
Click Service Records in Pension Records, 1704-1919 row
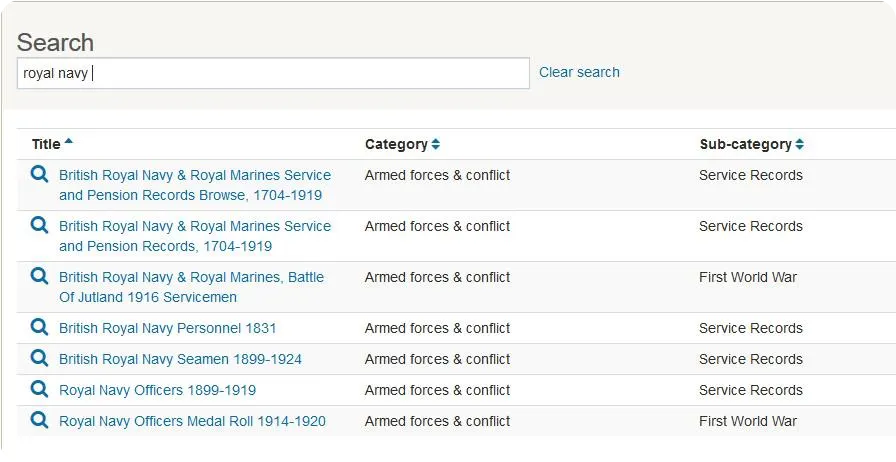tap(750, 226)
